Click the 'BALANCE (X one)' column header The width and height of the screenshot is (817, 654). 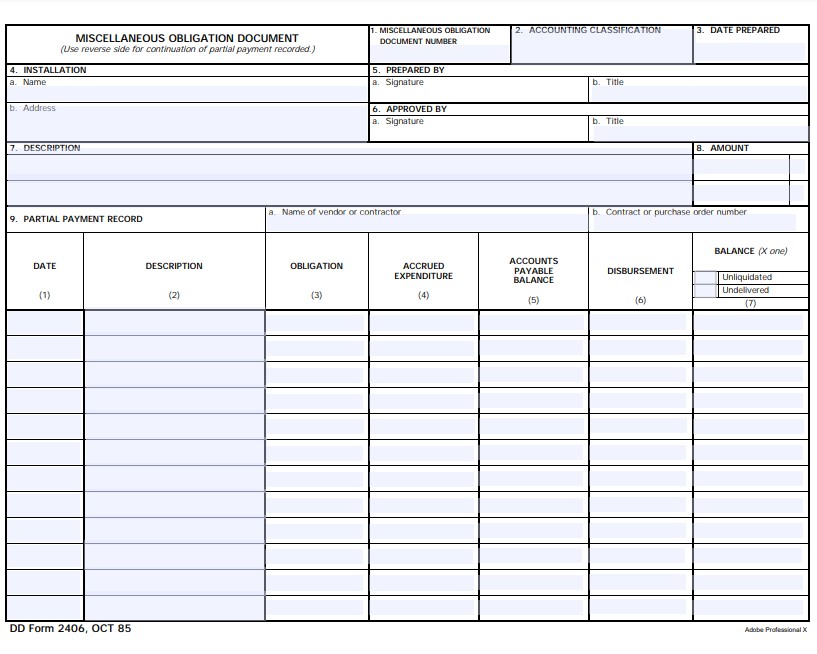[x=750, y=251]
